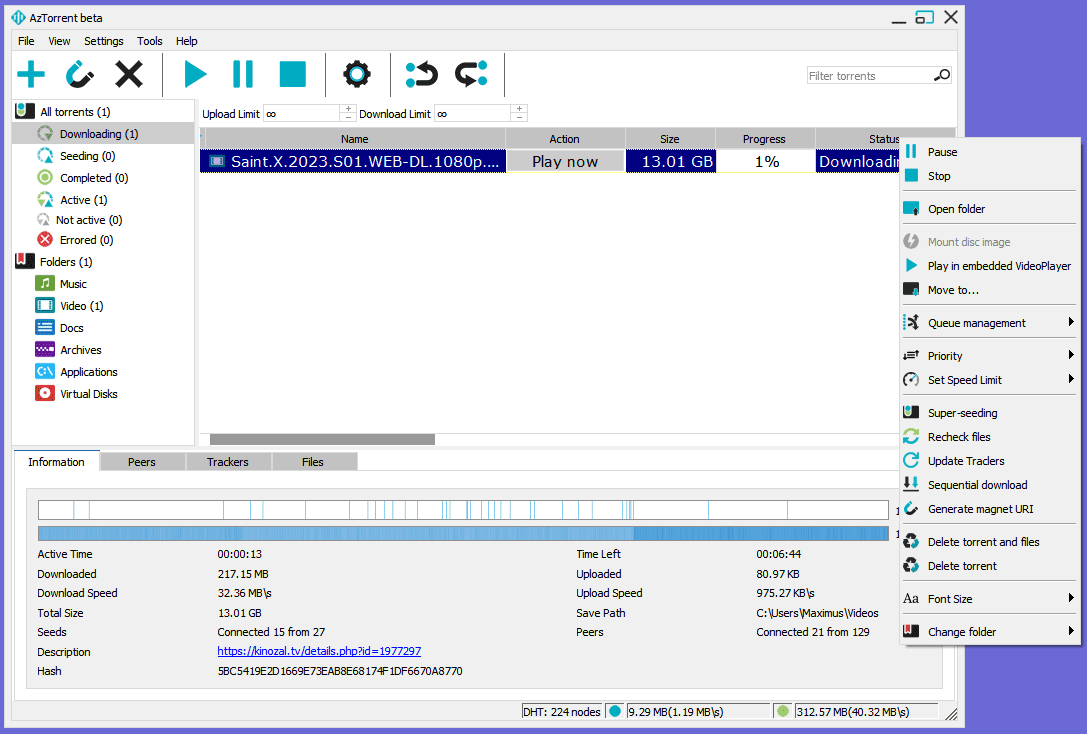Switch to the Information tab

56,462
